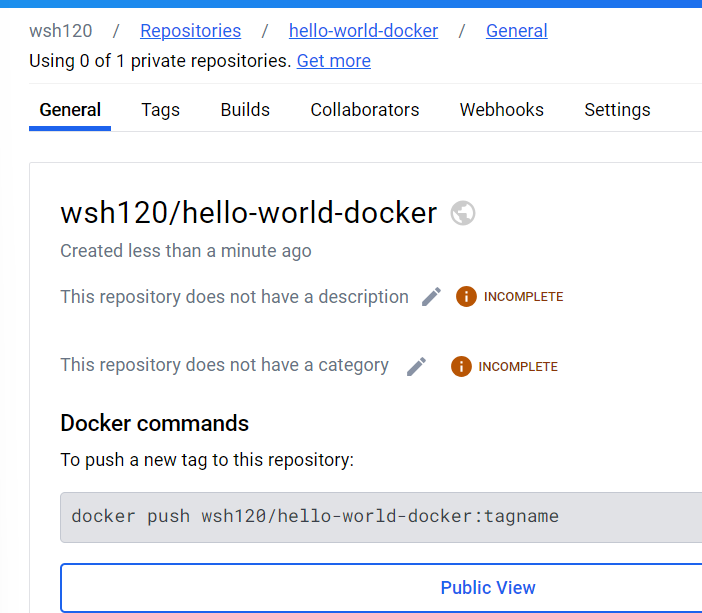Click 'To push a new tag to this repository:'
Image resolution: width=702 pixels, height=613 pixels.
point(207,460)
